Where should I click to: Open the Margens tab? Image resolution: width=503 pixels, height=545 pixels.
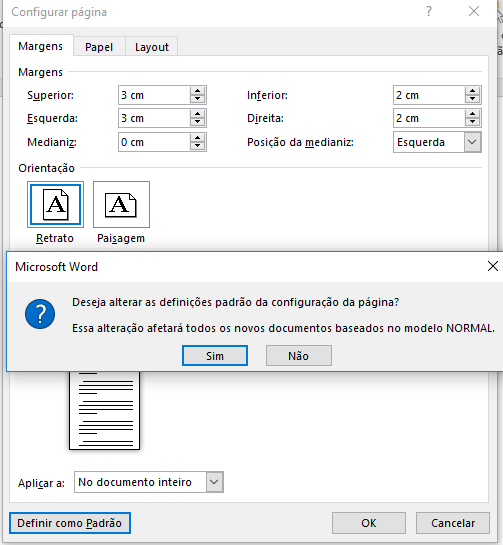click(41, 46)
